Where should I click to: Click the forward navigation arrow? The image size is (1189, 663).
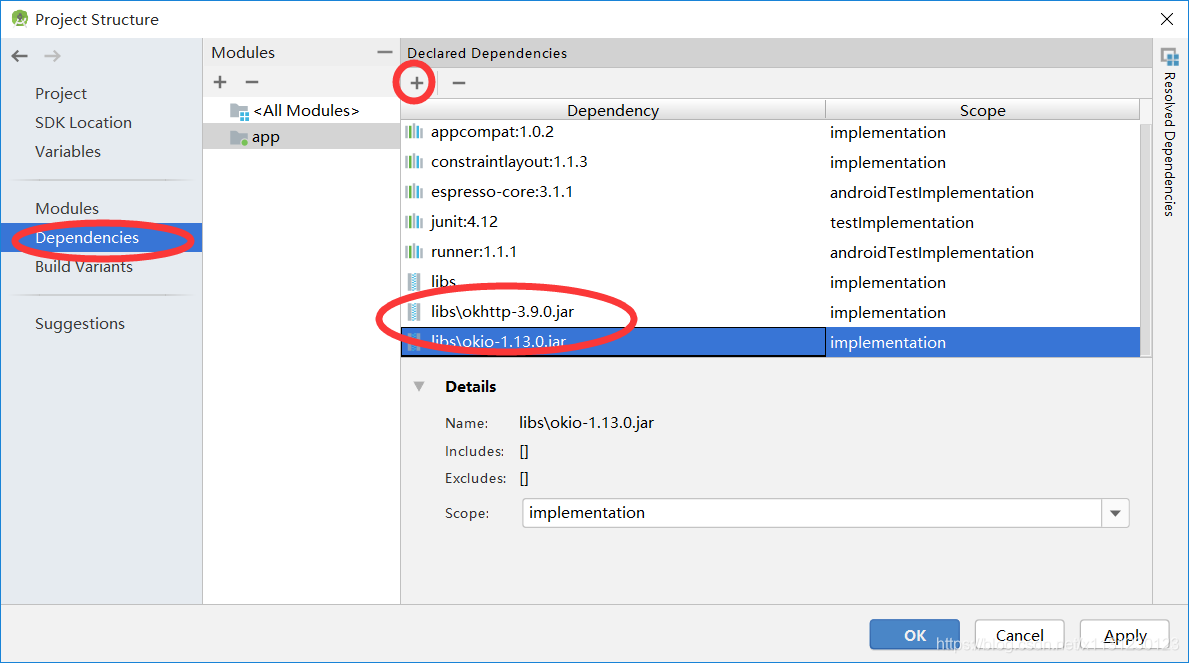(52, 56)
